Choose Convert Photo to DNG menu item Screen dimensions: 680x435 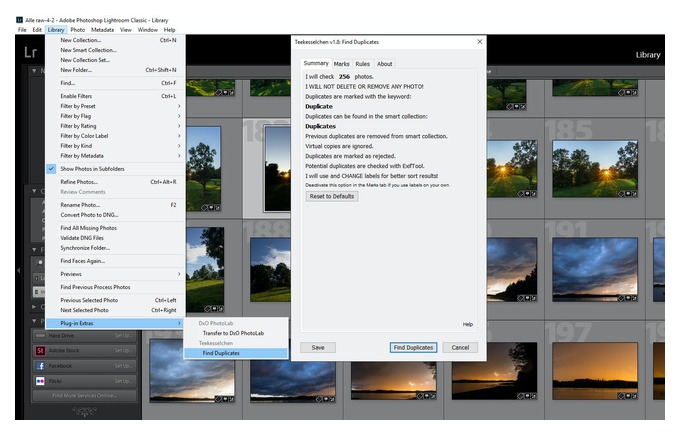tap(115, 215)
